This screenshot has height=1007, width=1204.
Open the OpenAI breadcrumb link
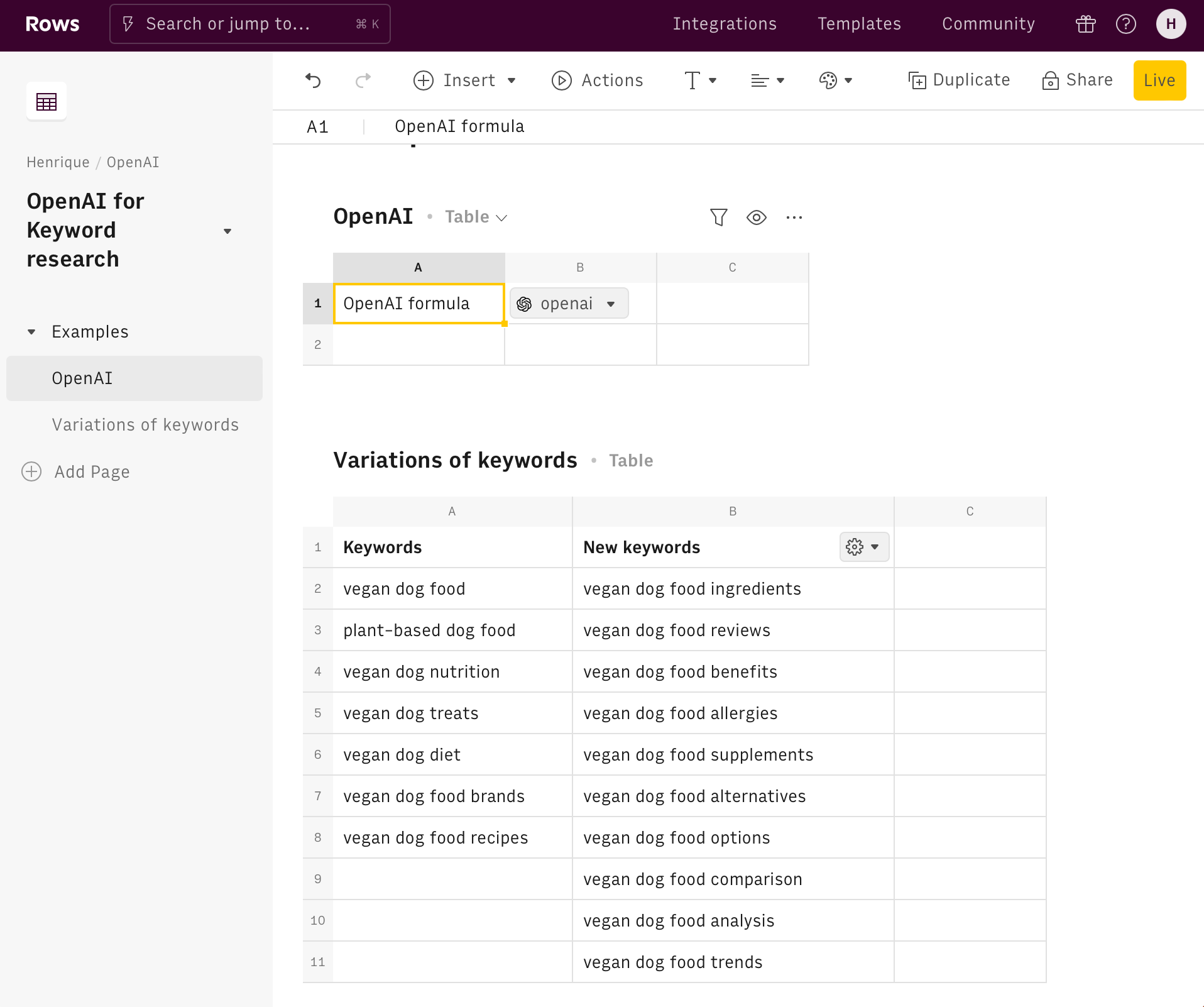click(x=133, y=162)
